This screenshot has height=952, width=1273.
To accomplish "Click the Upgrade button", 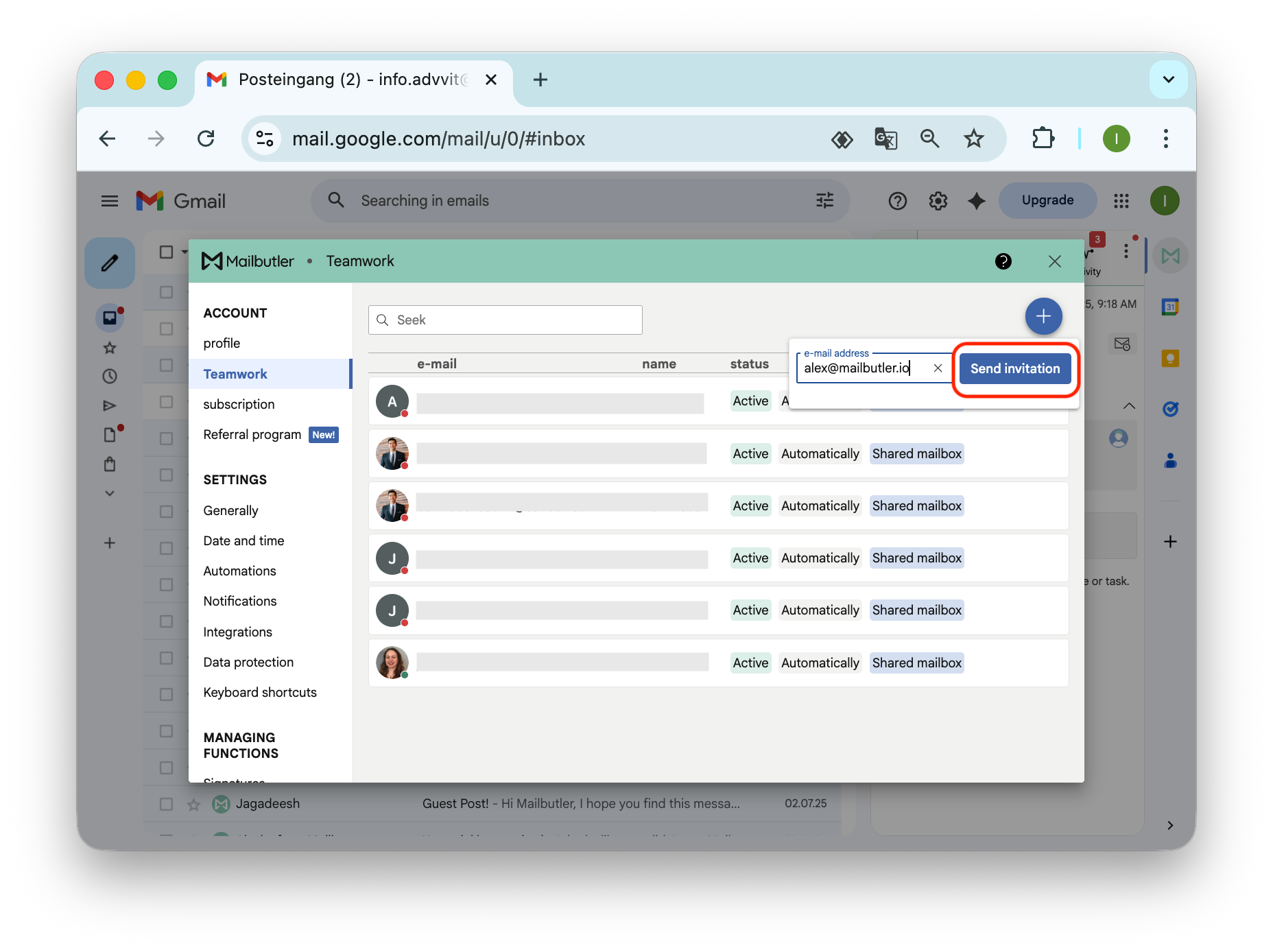I will tap(1047, 200).
